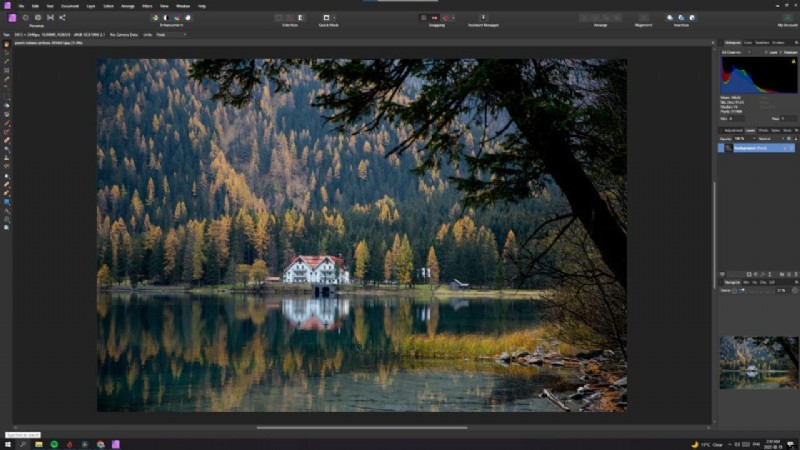The image size is (800, 450).
Task: Open the Filters menu
Action: (x=147, y=5)
